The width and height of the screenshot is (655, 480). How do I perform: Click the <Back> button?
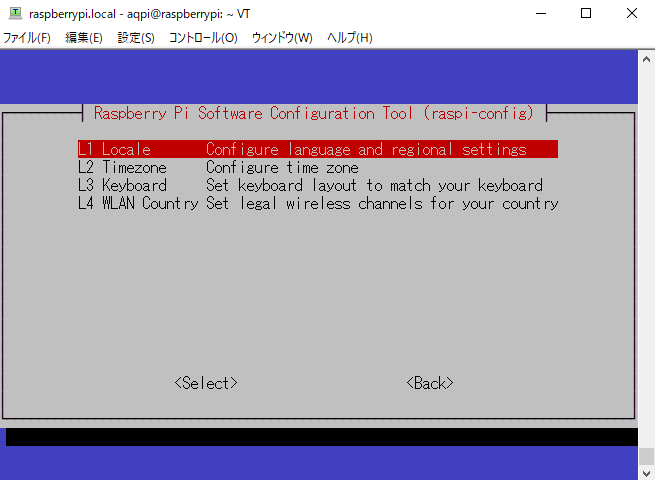point(430,383)
